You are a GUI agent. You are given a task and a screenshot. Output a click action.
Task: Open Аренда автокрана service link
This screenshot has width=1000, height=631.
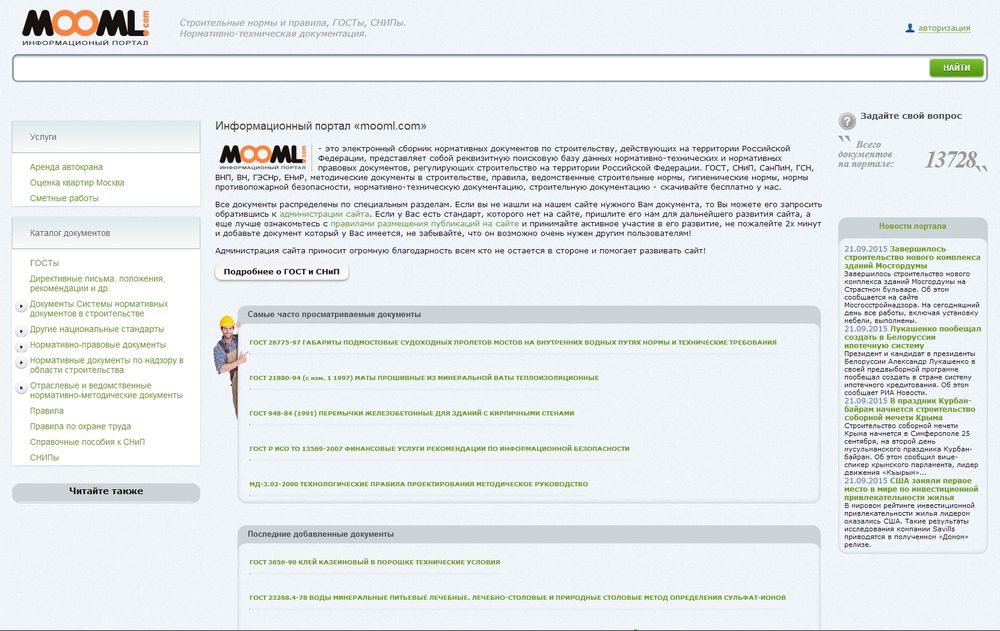click(x=66, y=167)
